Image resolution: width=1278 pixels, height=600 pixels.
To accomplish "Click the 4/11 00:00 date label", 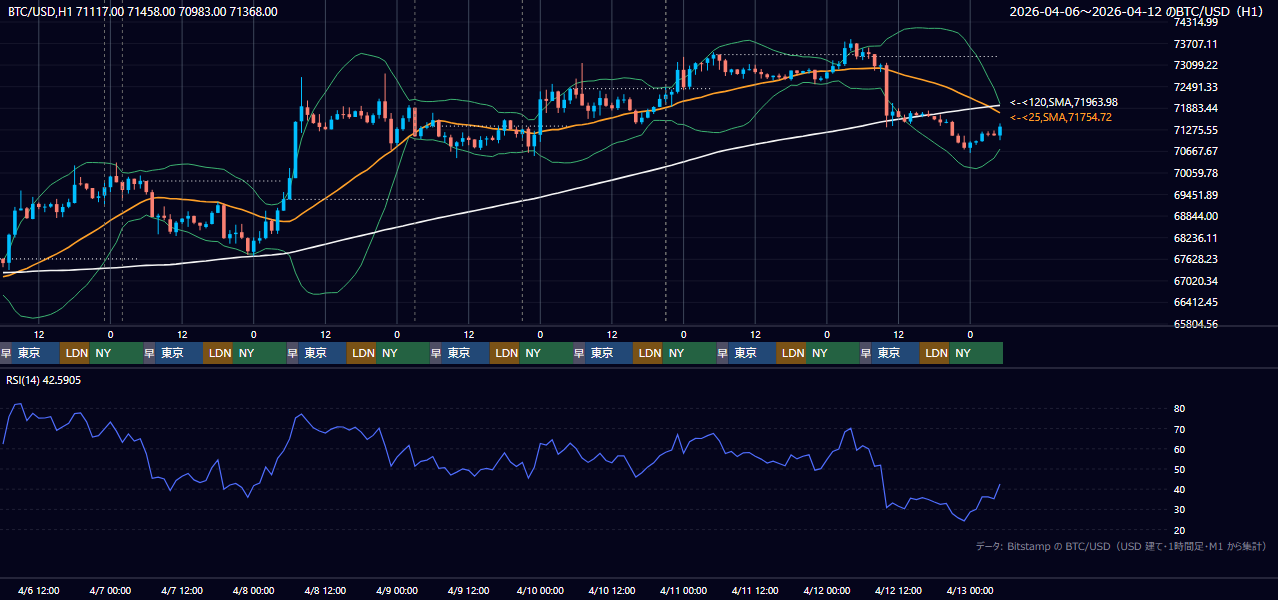I will (684, 590).
